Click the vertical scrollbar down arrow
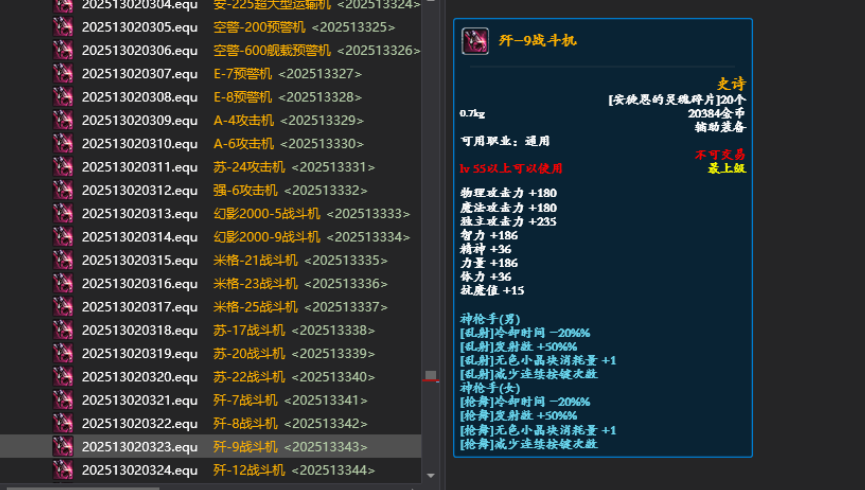 pyautogui.click(x=431, y=476)
